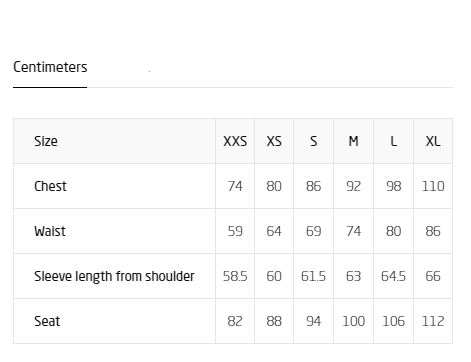
Task: Click the XS column header
Action: (x=274, y=141)
